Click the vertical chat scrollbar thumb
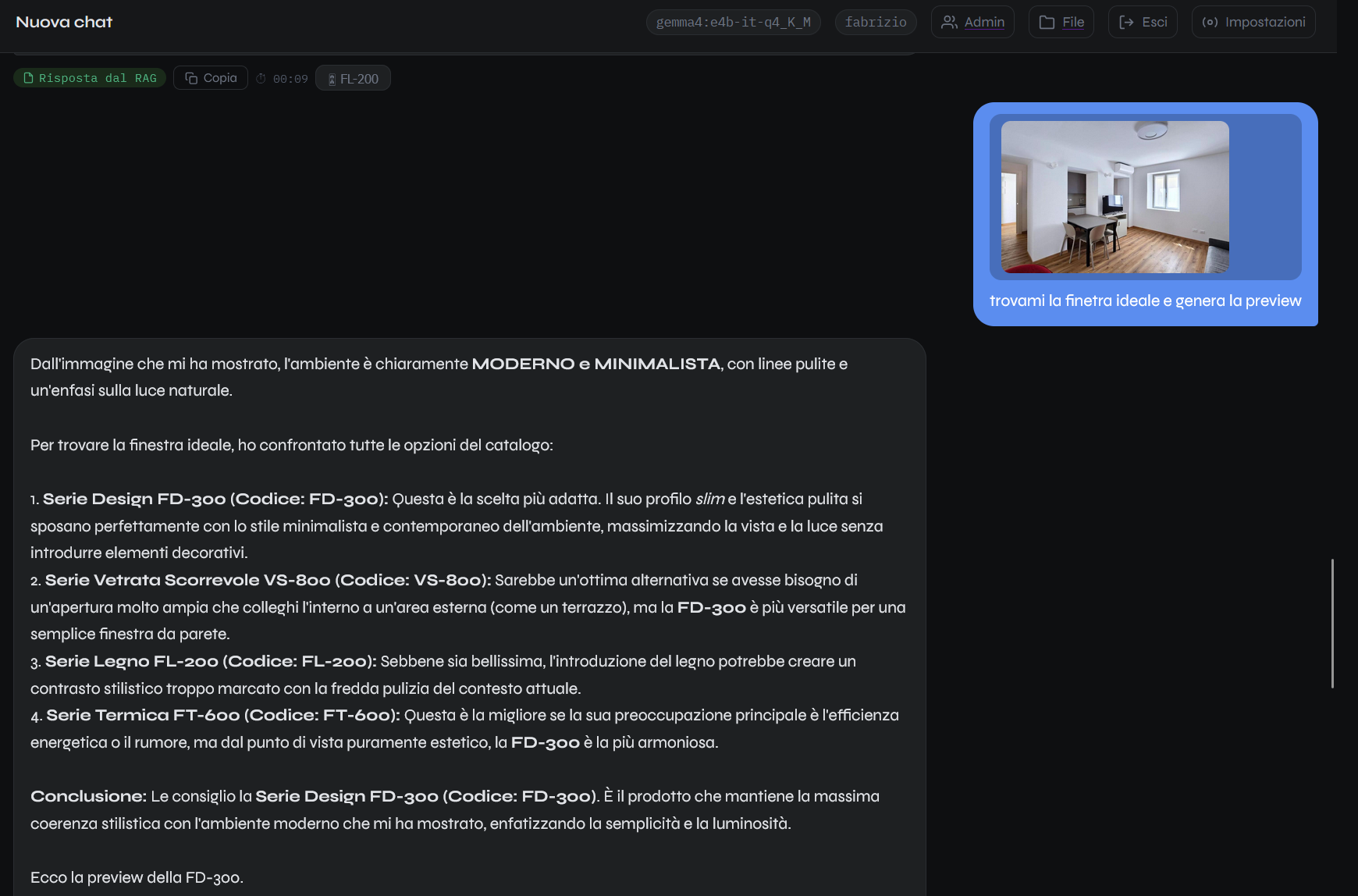 (1332, 623)
